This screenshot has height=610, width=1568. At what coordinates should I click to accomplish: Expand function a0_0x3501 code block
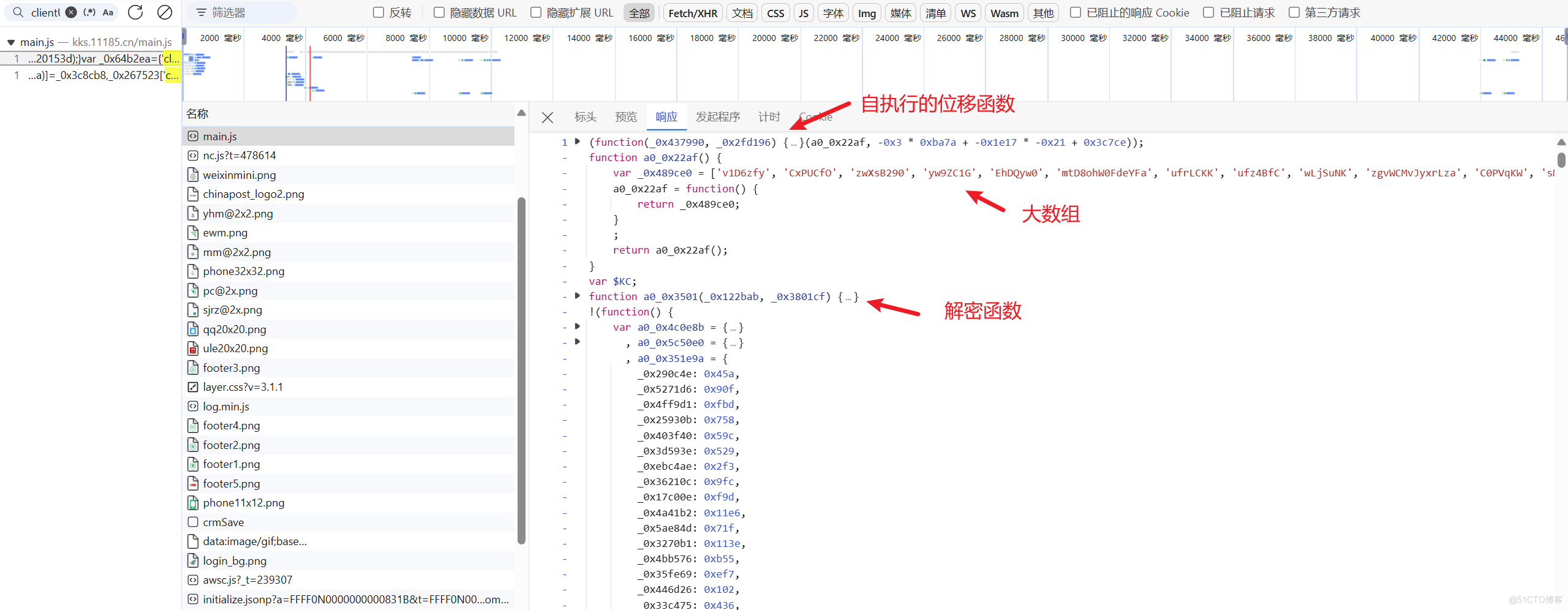point(577,296)
